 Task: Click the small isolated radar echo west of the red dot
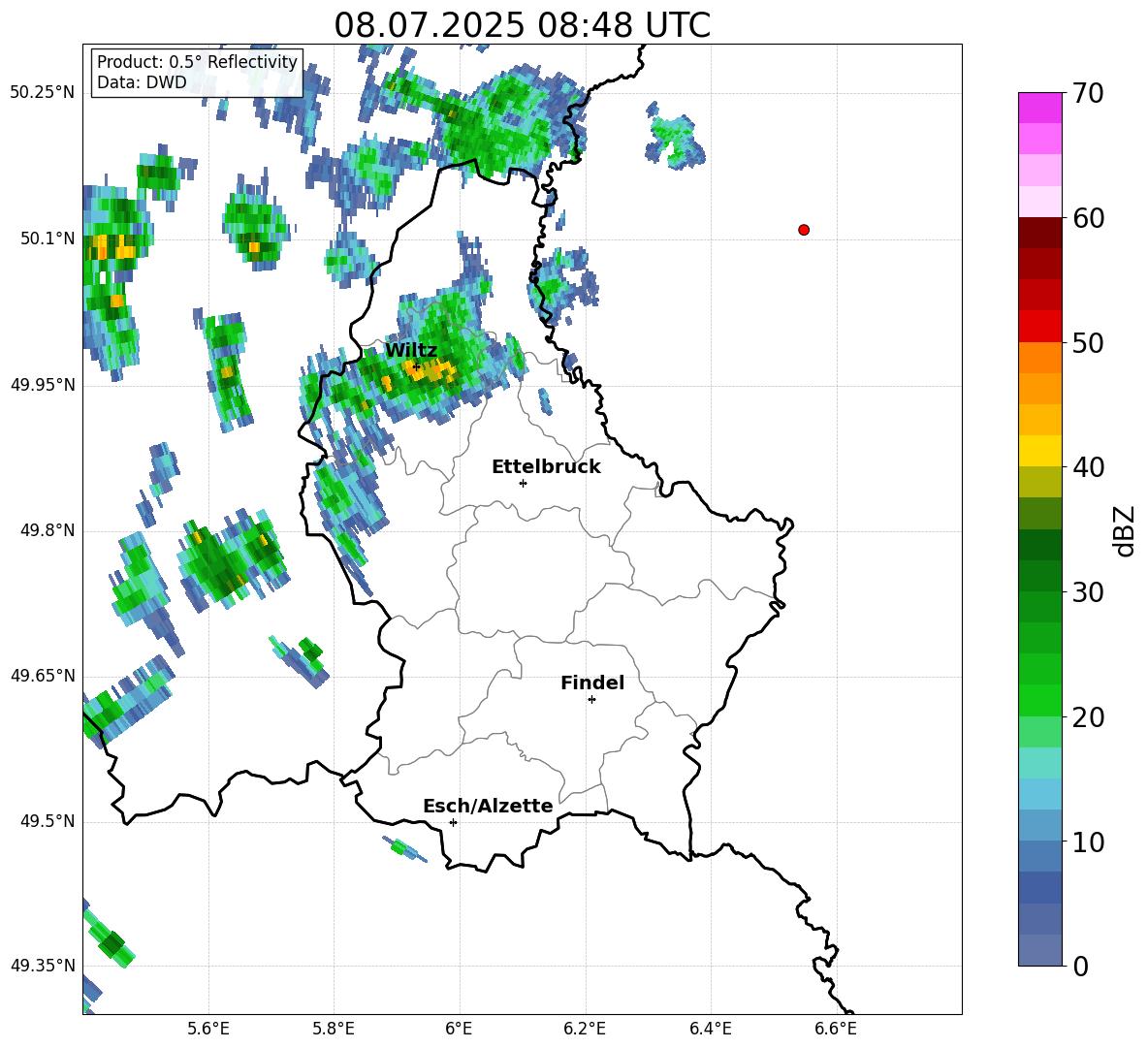[x=675, y=138]
